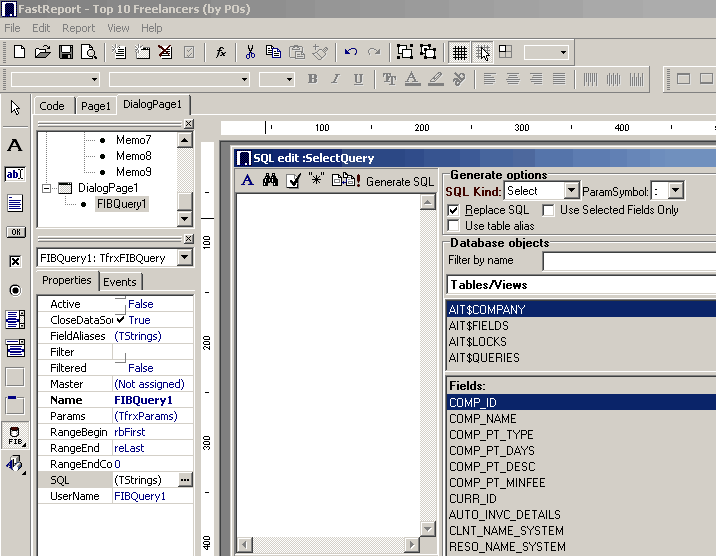
Task: Collapse the DialogPage1 tree node
Action: (46, 188)
